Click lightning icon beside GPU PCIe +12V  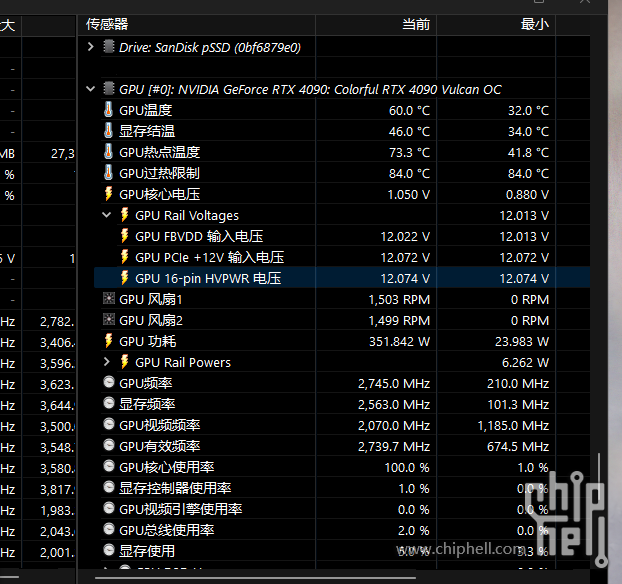coord(124,257)
